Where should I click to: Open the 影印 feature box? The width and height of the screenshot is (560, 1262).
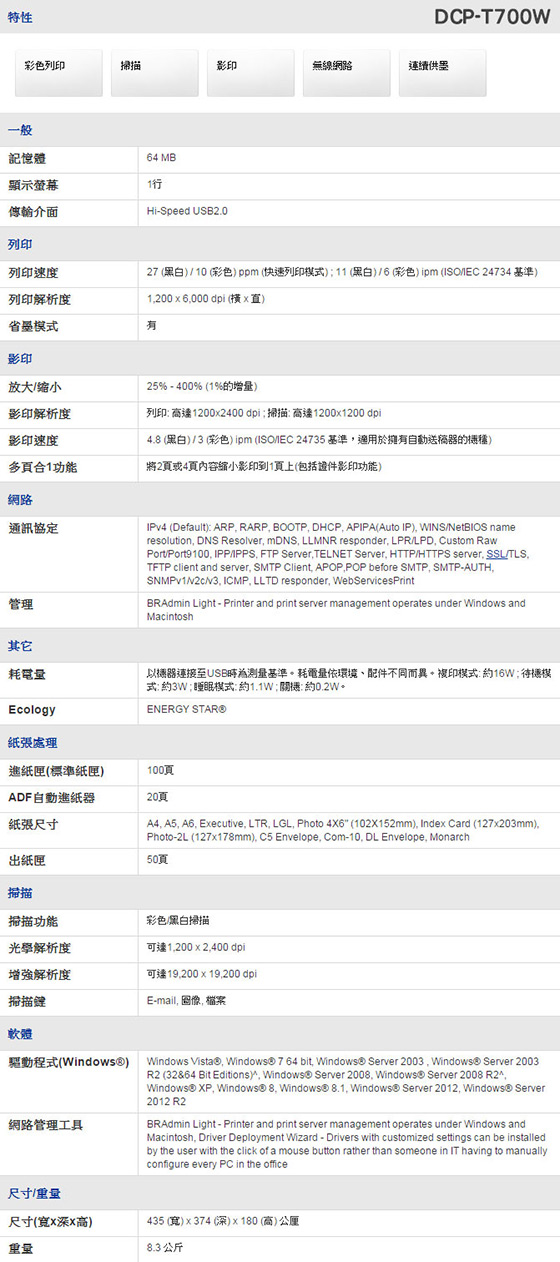pos(250,73)
